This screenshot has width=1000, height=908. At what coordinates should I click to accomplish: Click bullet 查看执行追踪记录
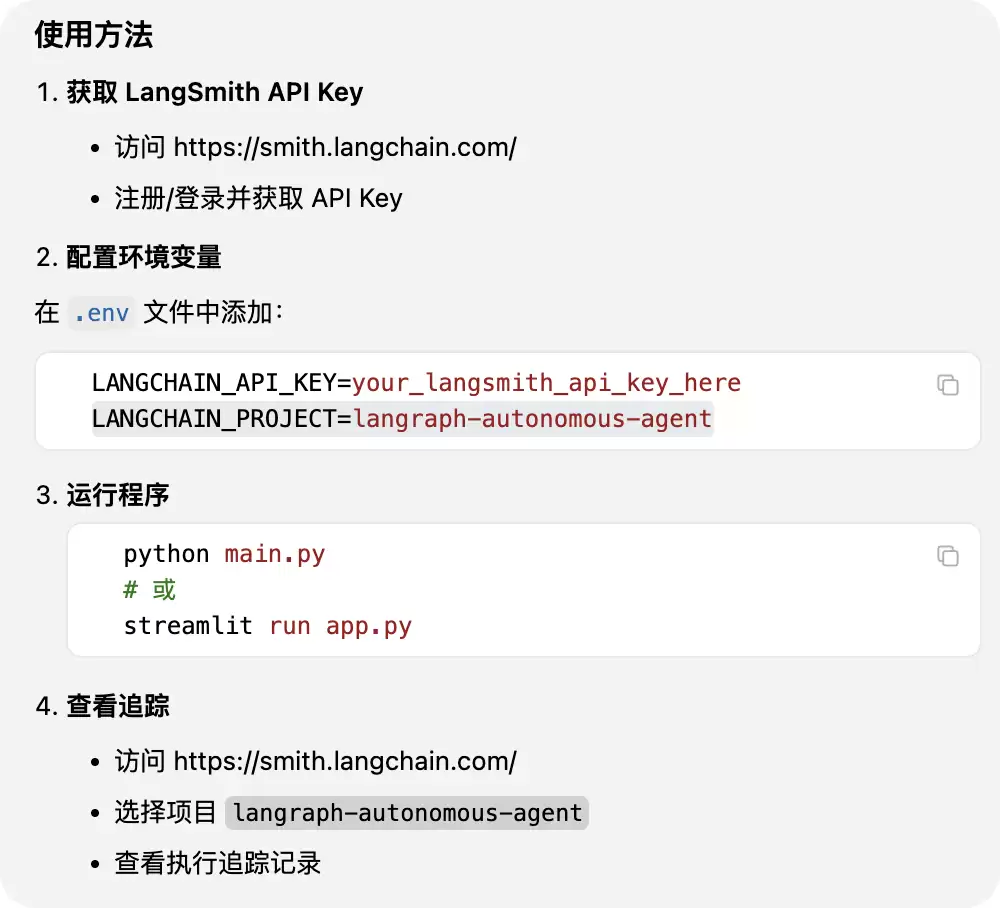coord(217,863)
